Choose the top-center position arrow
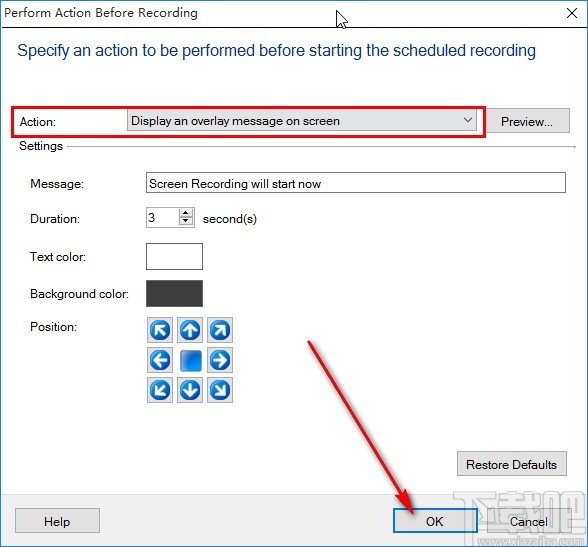The width and height of the screenshot is (588, 547). point(190,330)
